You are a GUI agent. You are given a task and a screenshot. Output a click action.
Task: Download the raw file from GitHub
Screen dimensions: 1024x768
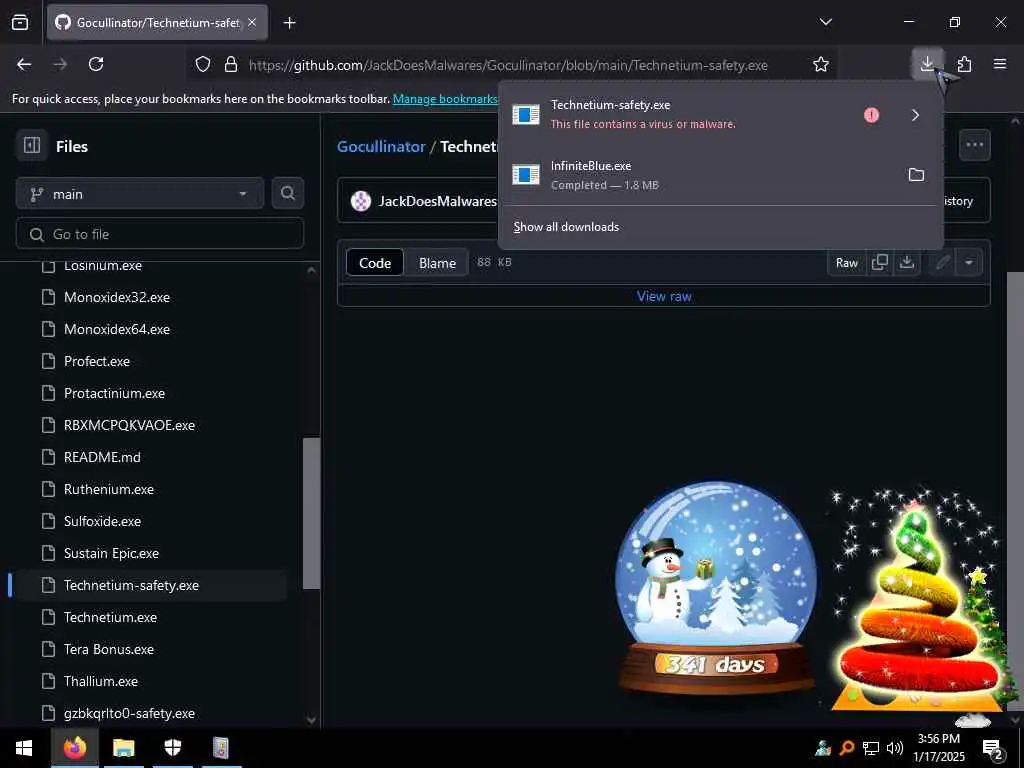(x=906, y=263)
